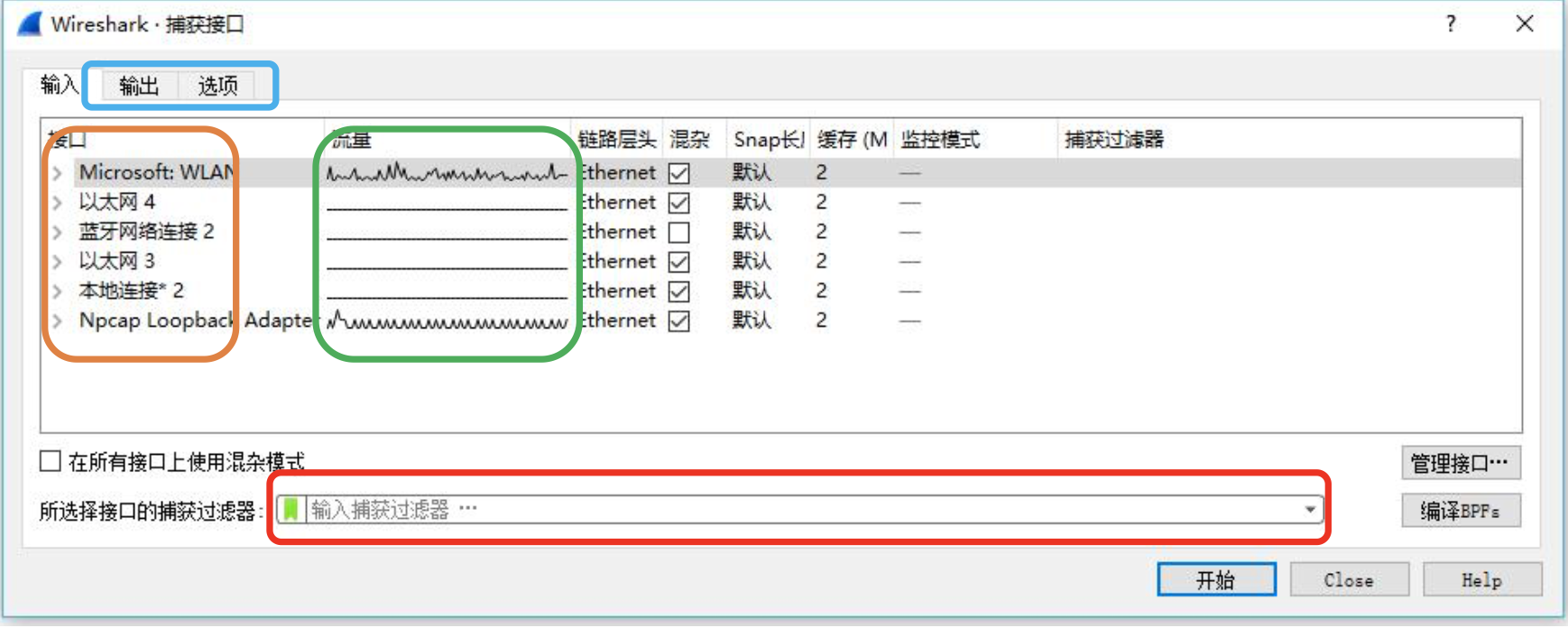The image size is (1568, 628).
Task: Expand the 以太网 3 interface row
Action: pos(57,262)
